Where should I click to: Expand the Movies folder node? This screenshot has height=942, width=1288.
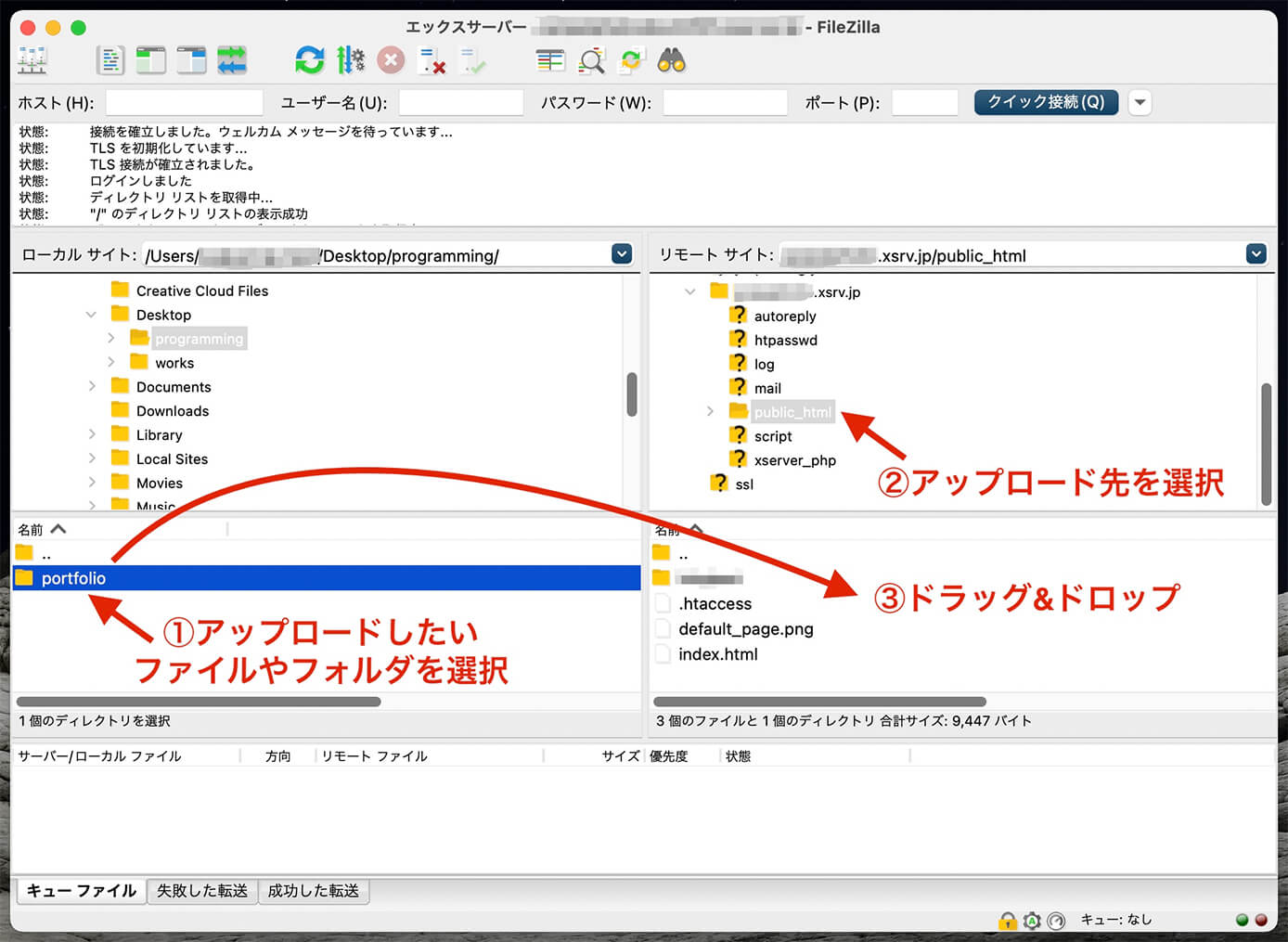(x=91, y=483)
